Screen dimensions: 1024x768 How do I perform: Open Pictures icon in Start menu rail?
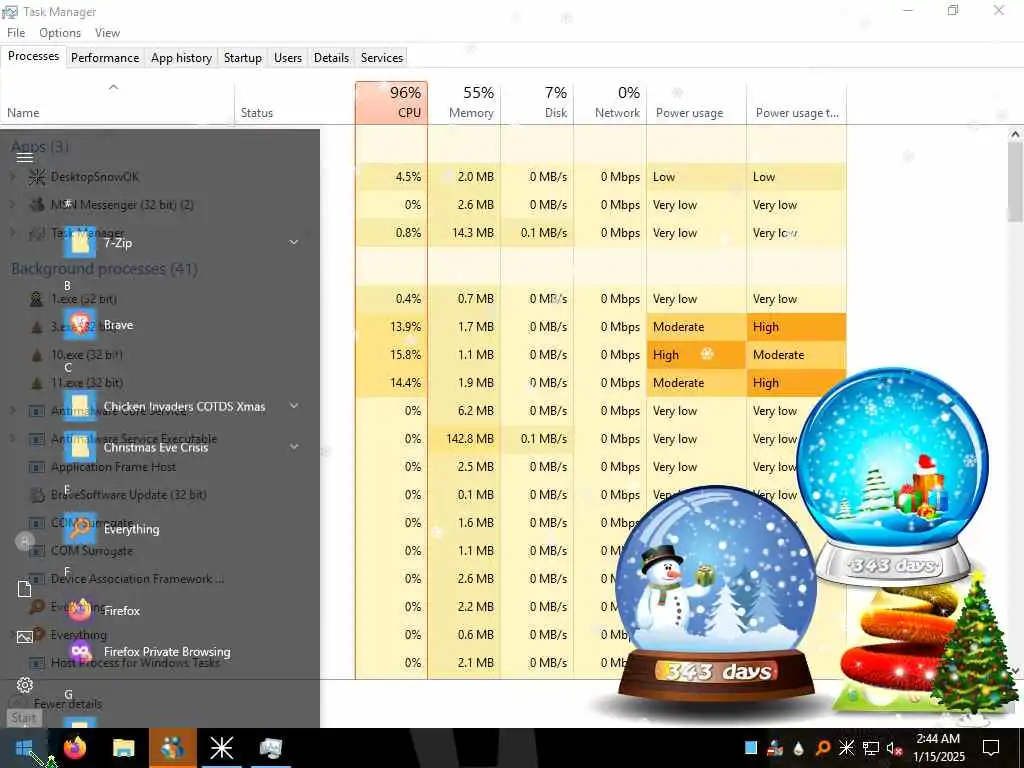[24, 637]
